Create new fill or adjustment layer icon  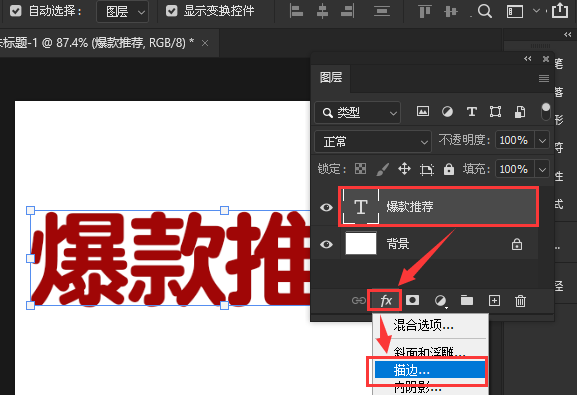[x=440, y=301]
